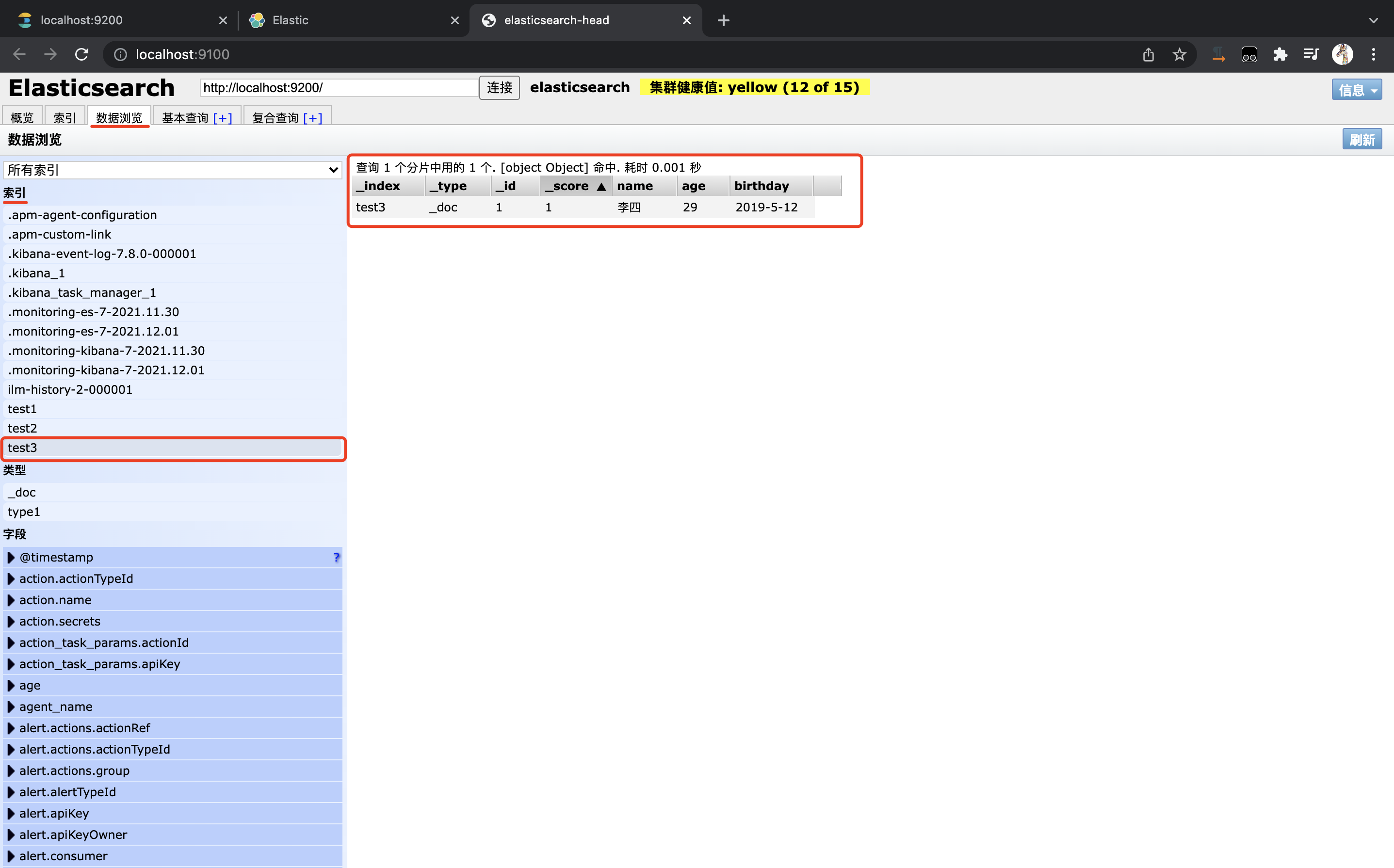Open the media control playlist icon

pyautogui.click(x=1312, y=54)
